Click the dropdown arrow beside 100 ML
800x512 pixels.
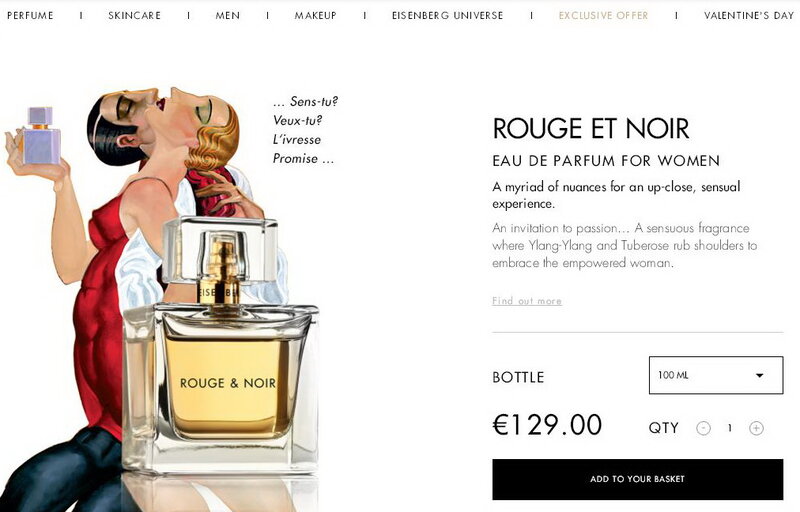759,375
